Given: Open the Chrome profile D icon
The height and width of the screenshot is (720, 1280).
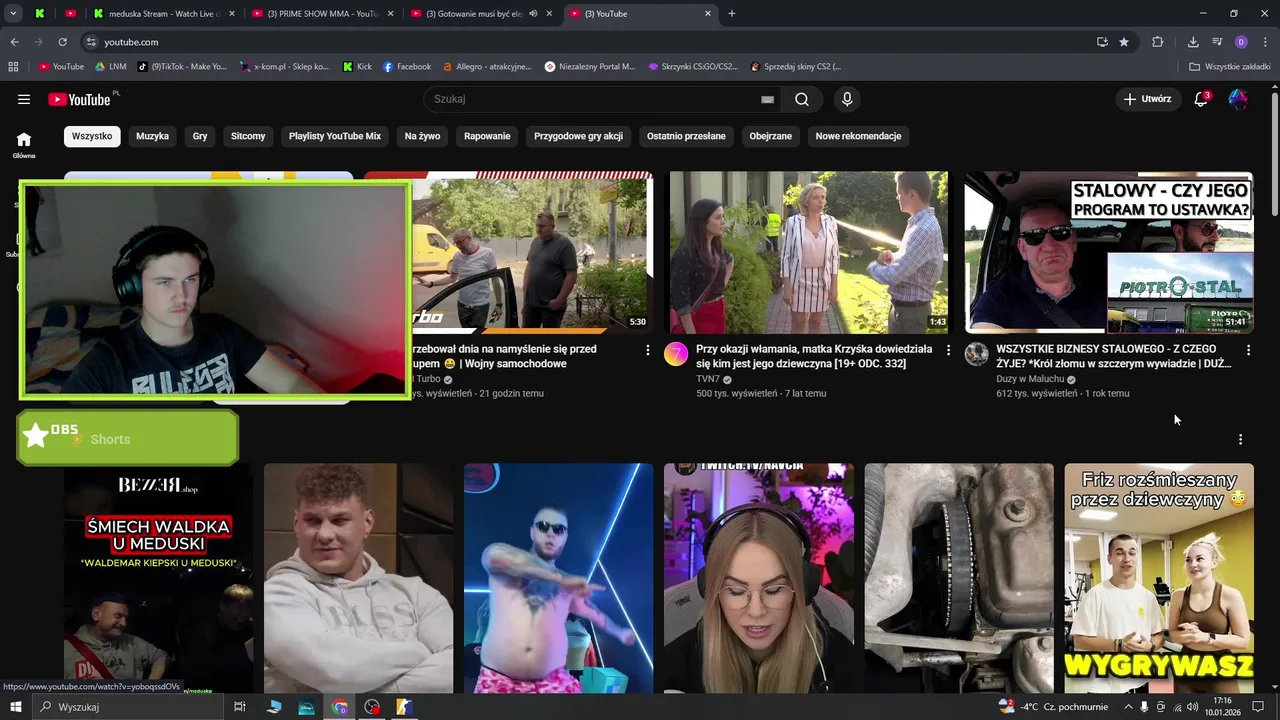Looking at the screenshot, I should (x=1241, y=42).
